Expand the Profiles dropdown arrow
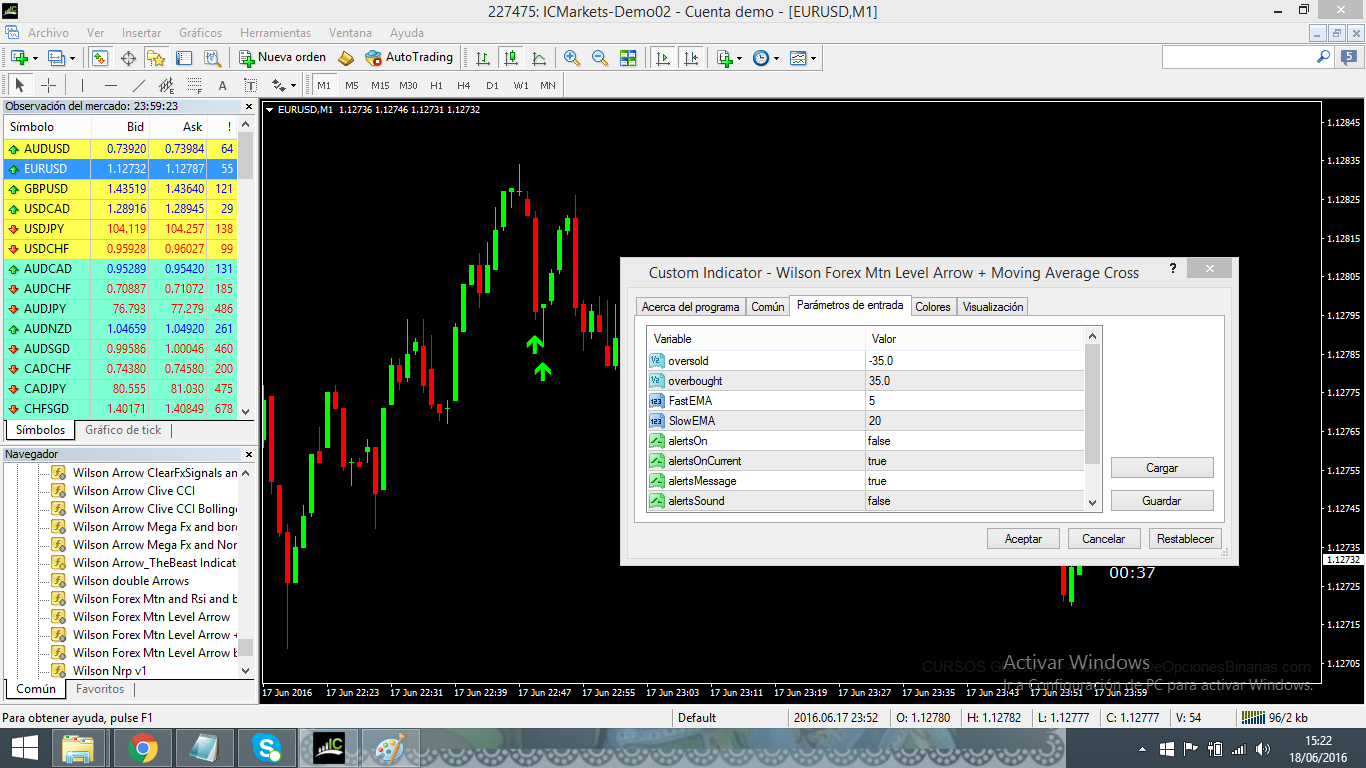 (73, 58)
